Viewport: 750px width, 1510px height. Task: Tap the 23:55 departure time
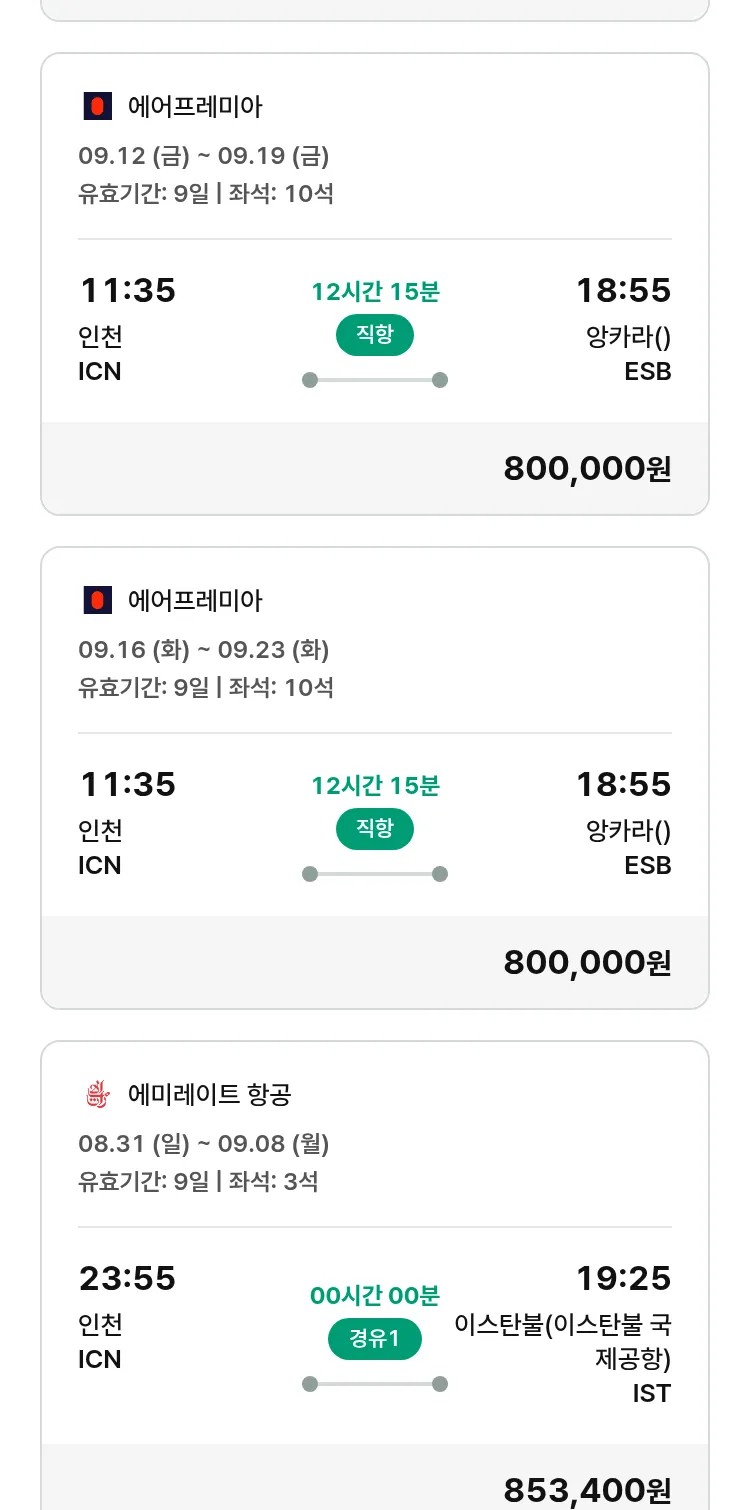[127, 1278]
